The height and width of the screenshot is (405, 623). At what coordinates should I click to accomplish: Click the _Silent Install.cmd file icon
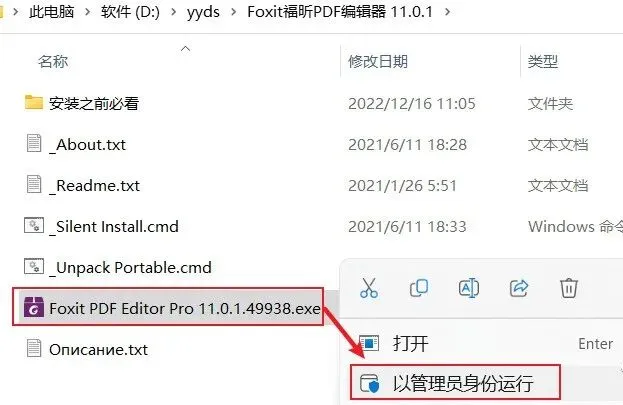point(34,225)
